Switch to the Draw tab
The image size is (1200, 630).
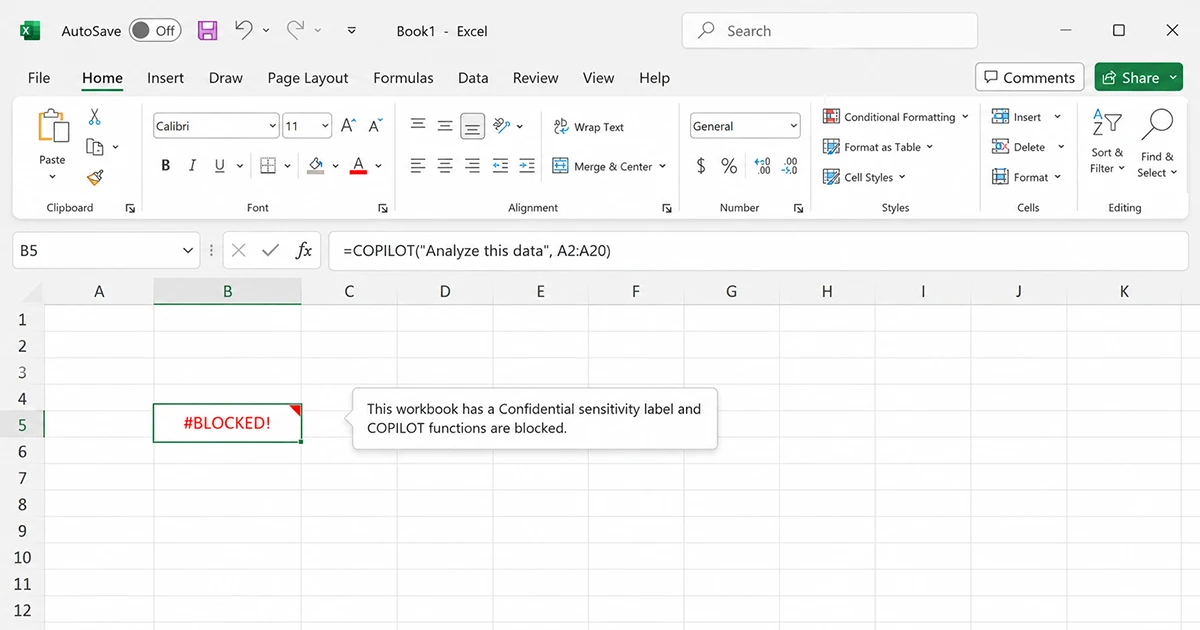[226, 78]
